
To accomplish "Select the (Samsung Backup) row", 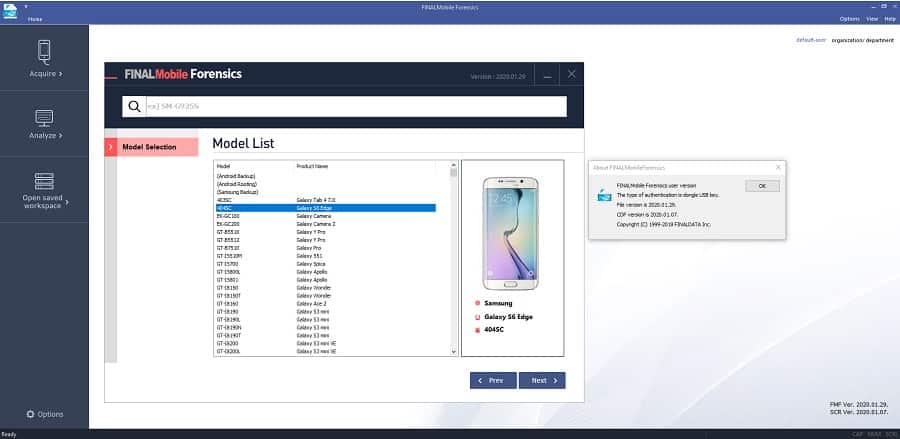I will click(325, 192).
